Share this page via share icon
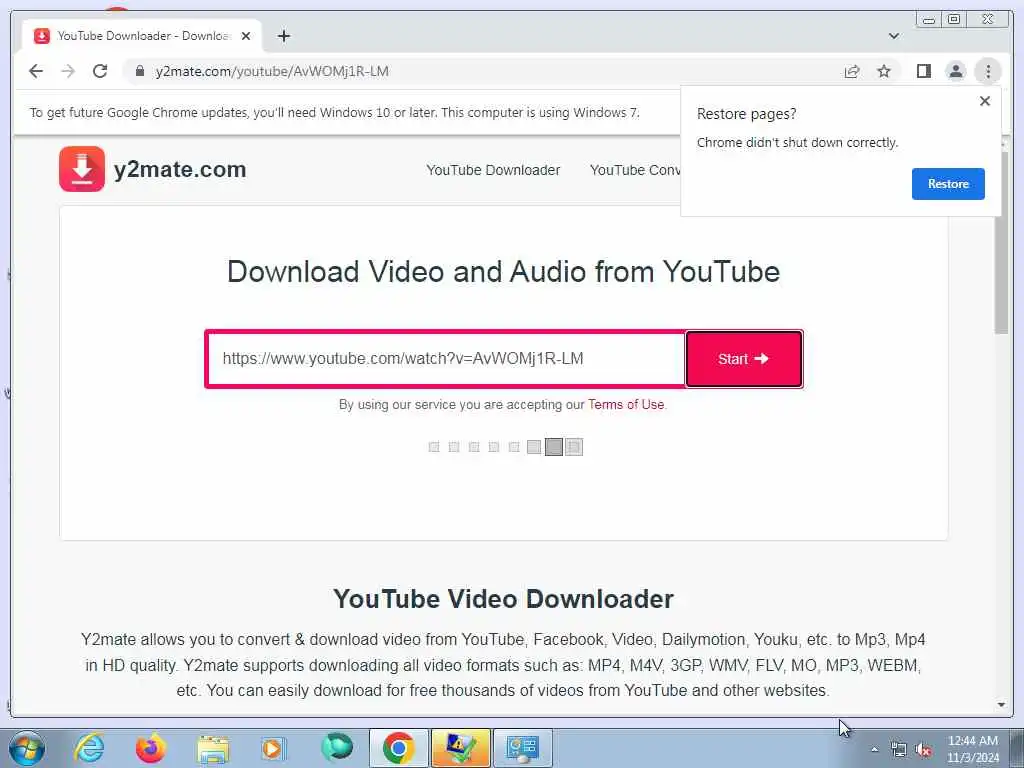The image size is (1024, 768). pos(852,71)
